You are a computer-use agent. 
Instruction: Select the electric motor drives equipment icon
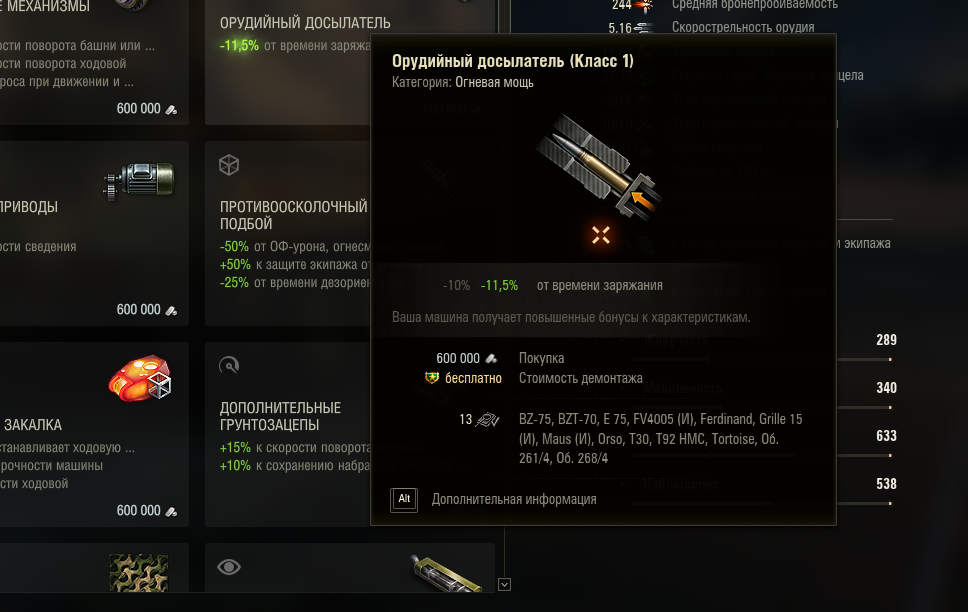[x=139, y=181]
